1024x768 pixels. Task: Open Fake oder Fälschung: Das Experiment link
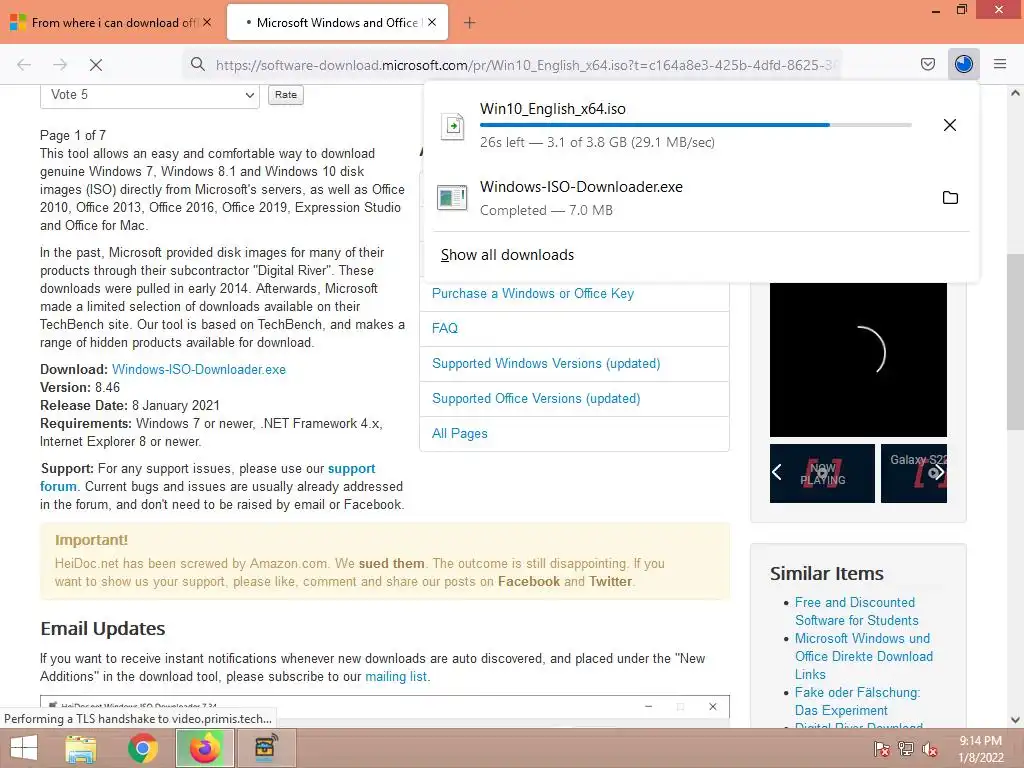coord(857,701)
